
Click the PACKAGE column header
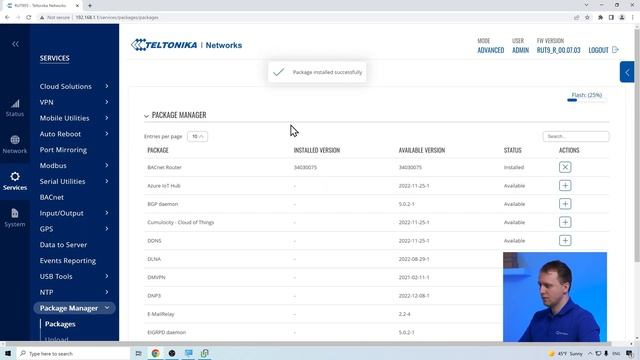coord(158,150)
